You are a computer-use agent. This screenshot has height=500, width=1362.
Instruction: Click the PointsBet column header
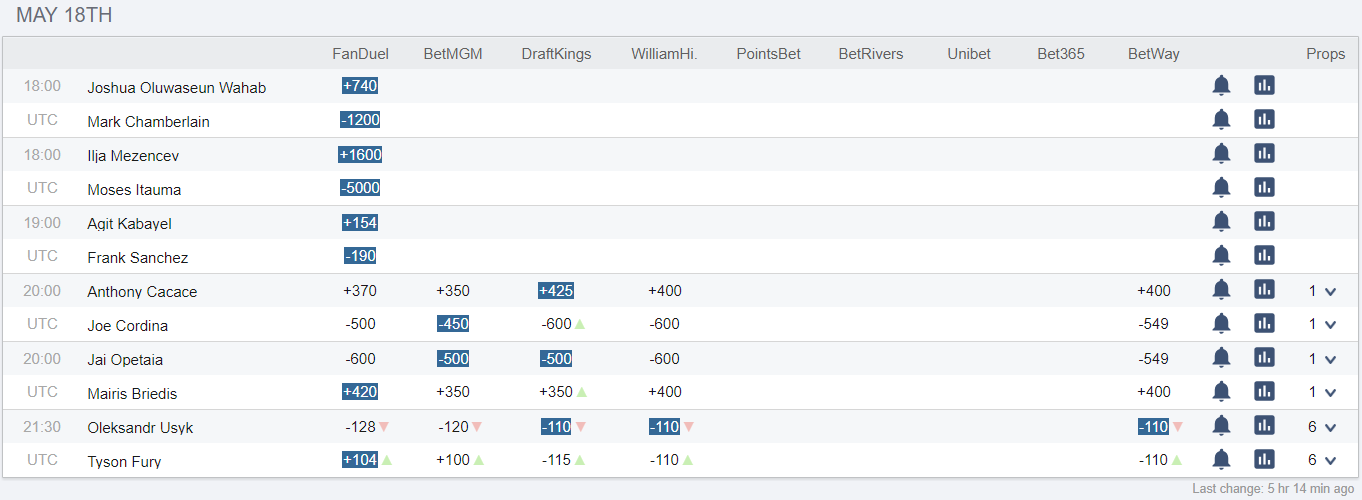pos(768,54)
